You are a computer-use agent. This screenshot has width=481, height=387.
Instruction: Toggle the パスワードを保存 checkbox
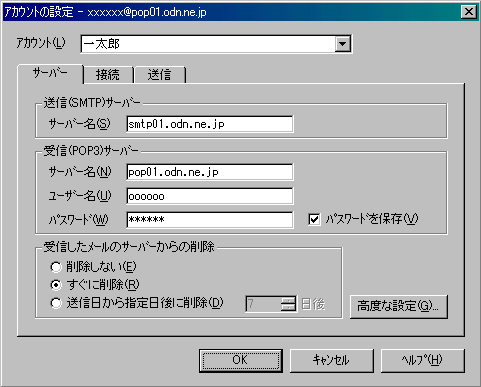[314, 219]
